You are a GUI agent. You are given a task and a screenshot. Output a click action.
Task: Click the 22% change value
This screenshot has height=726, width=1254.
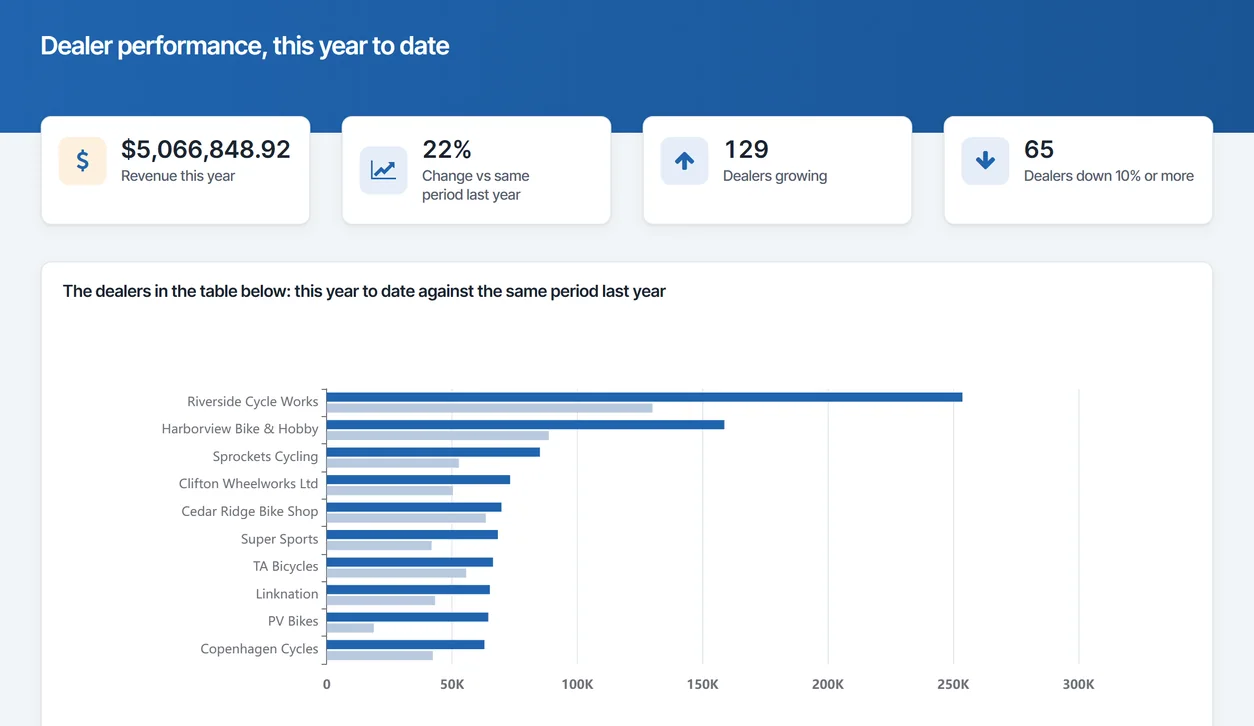tap(447, 149)
